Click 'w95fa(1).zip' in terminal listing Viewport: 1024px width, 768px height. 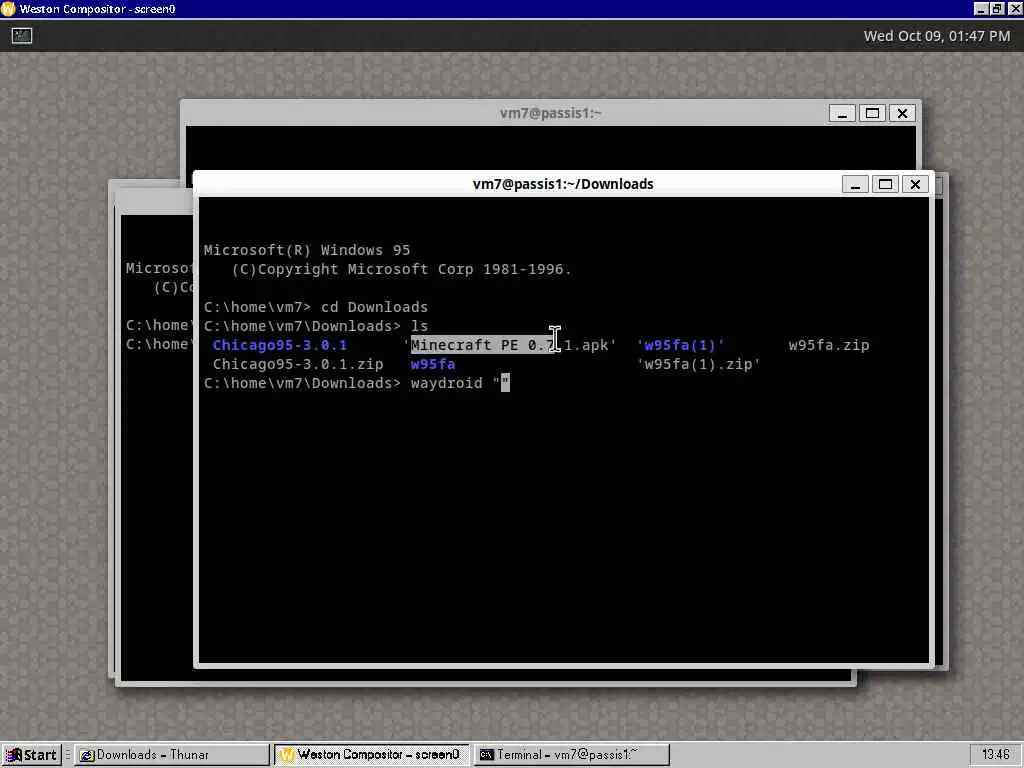point(698,364)
